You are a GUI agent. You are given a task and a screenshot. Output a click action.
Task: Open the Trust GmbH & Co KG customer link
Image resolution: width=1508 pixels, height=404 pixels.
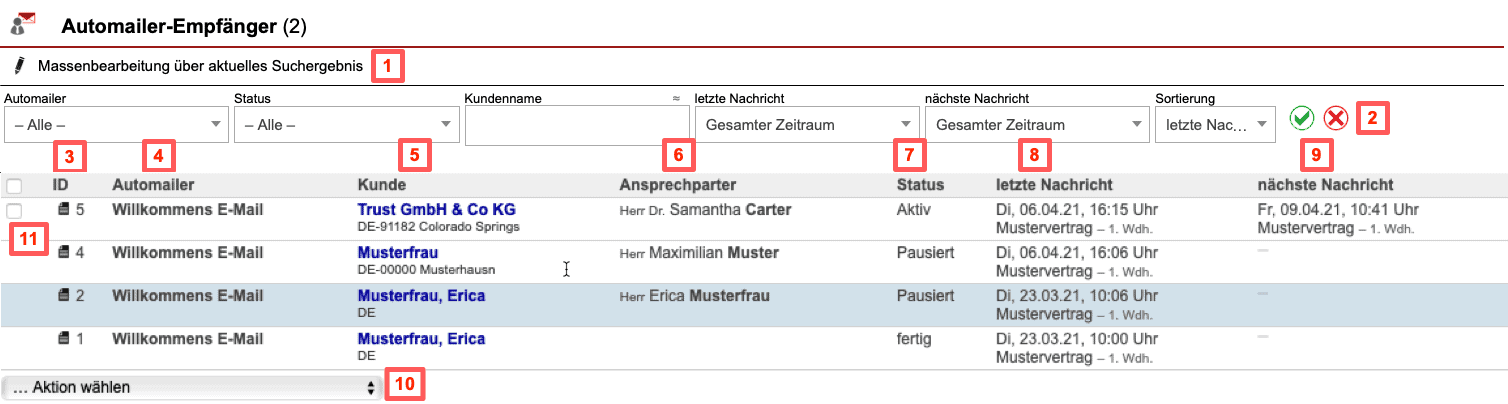[436, 210]
